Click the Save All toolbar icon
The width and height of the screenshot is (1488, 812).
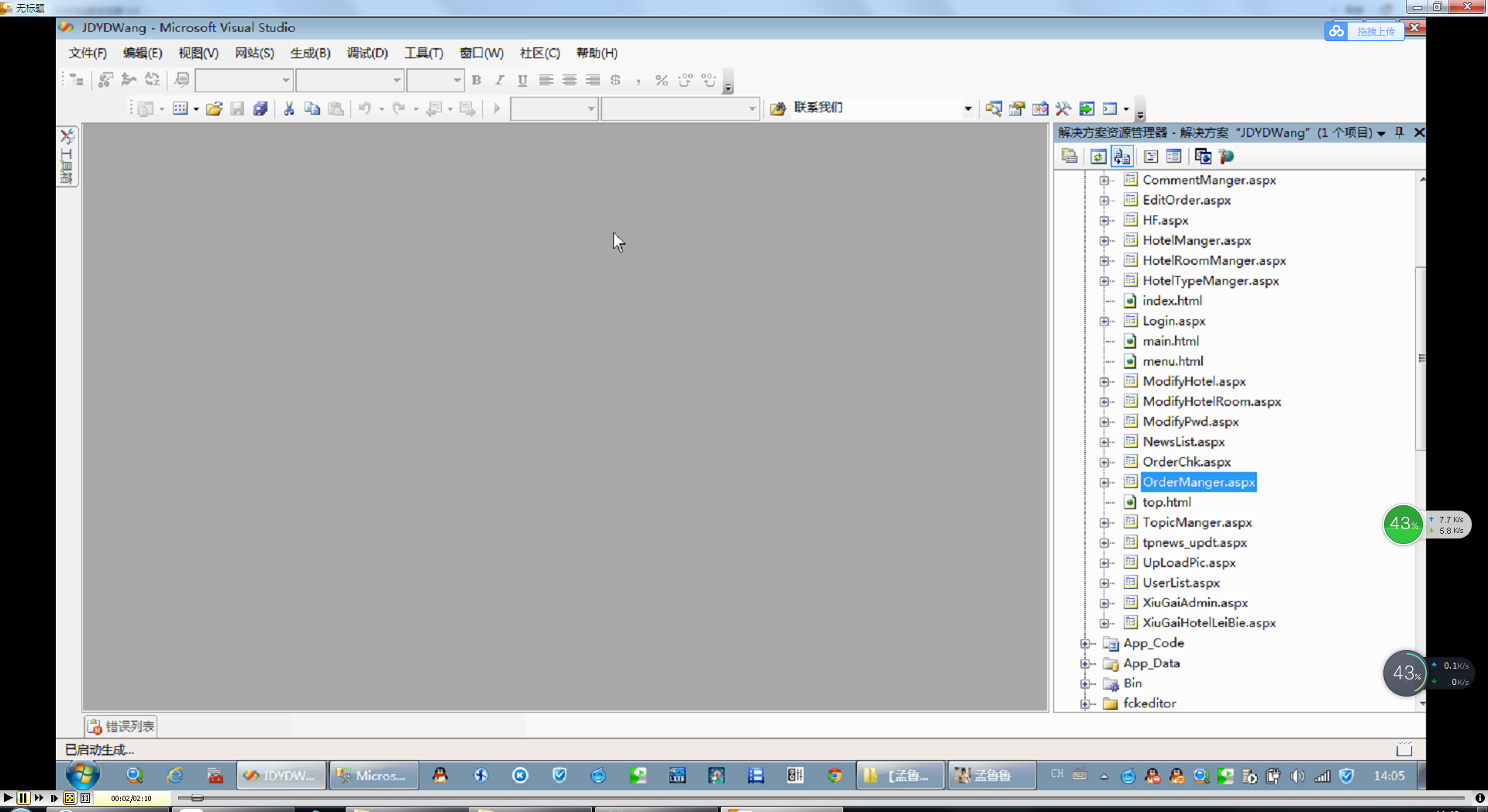pos(260,108)
